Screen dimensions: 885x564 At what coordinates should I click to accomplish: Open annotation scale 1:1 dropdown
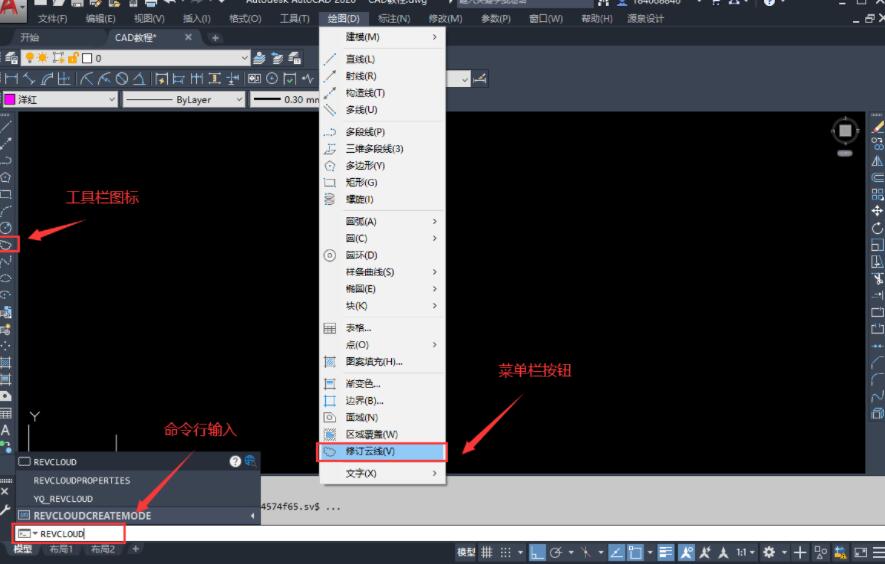click(x=745, y=552)
